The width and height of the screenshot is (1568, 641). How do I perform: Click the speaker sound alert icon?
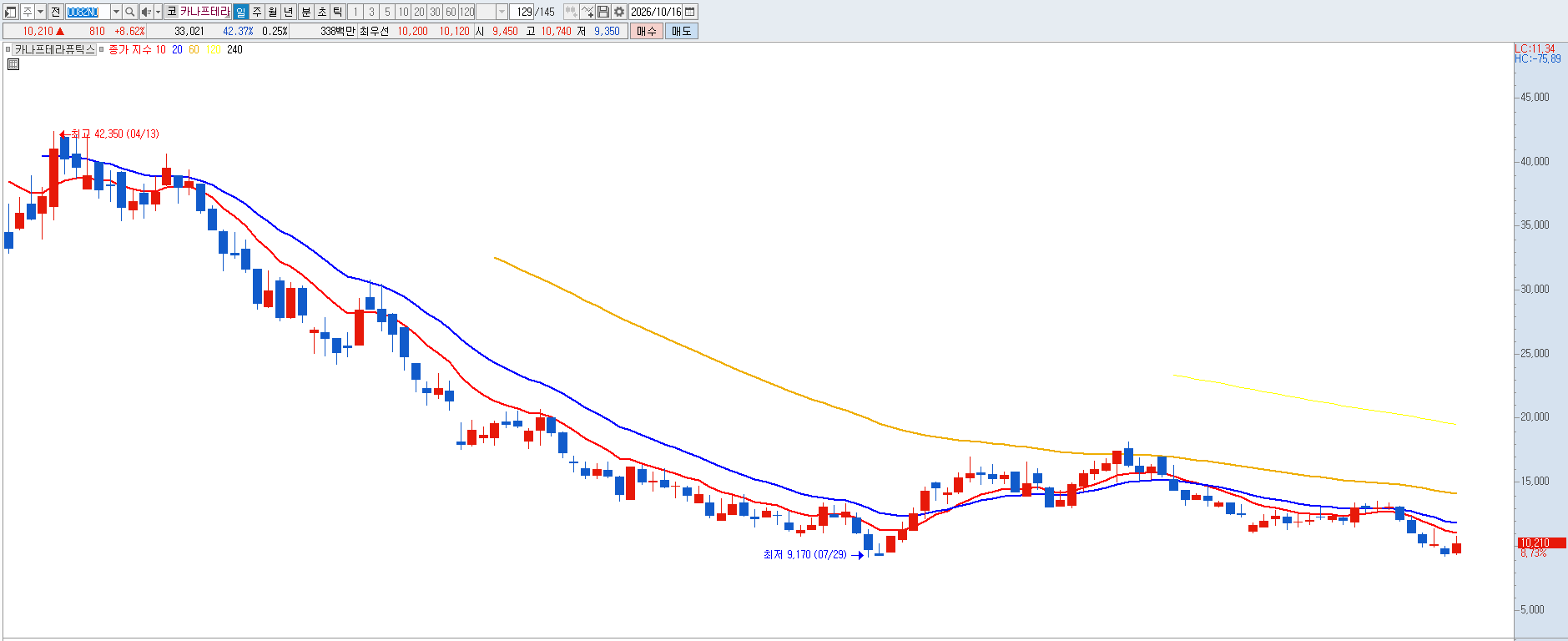146,12
